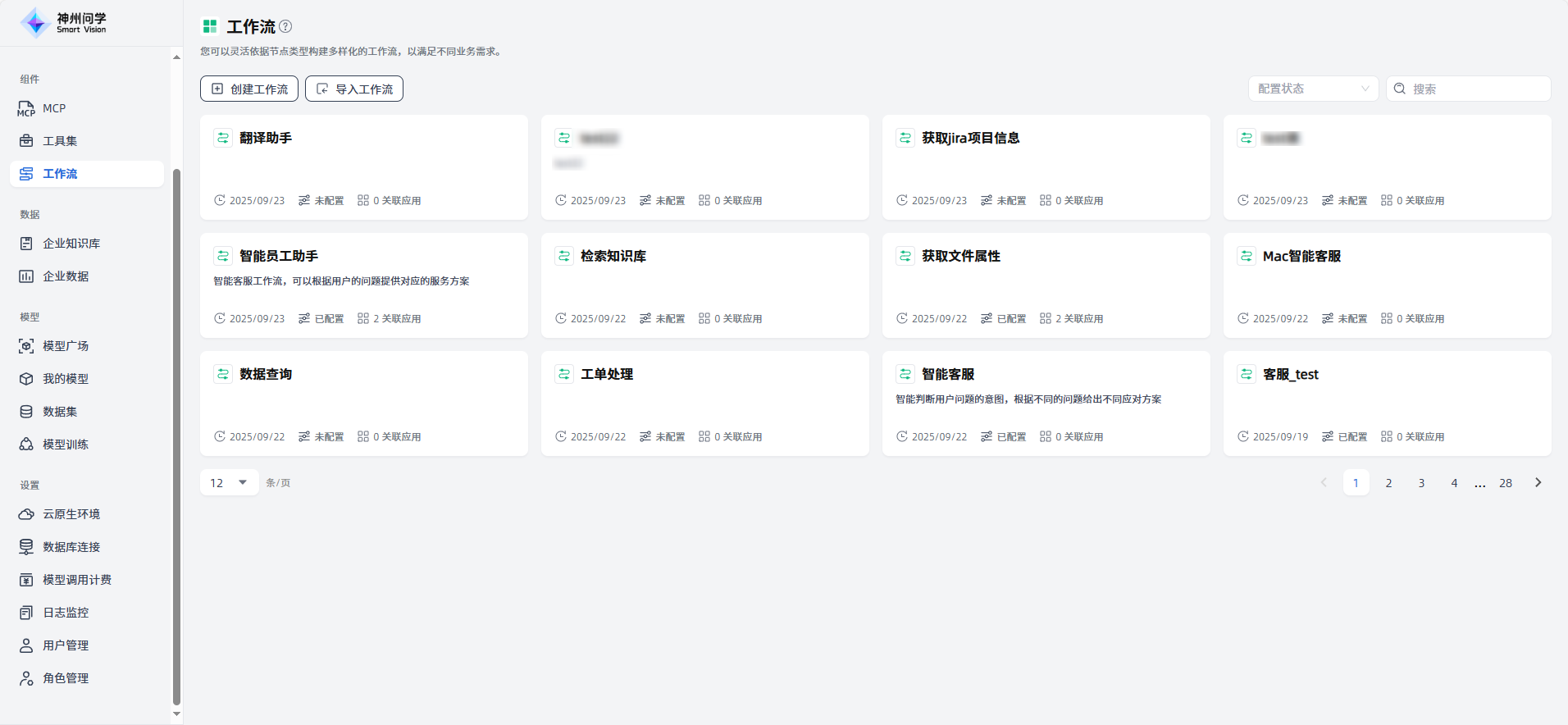
Task: Select 模型训练 in the sidebar menu
Action: coord(66,445)
